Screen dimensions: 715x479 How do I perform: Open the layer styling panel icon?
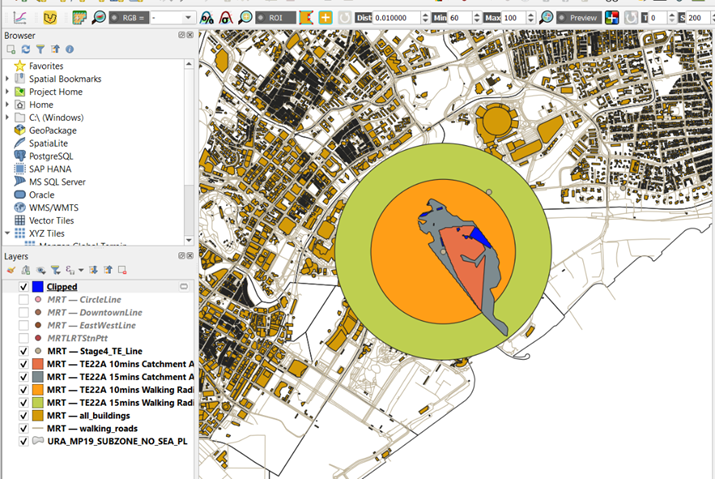(11, 270)
